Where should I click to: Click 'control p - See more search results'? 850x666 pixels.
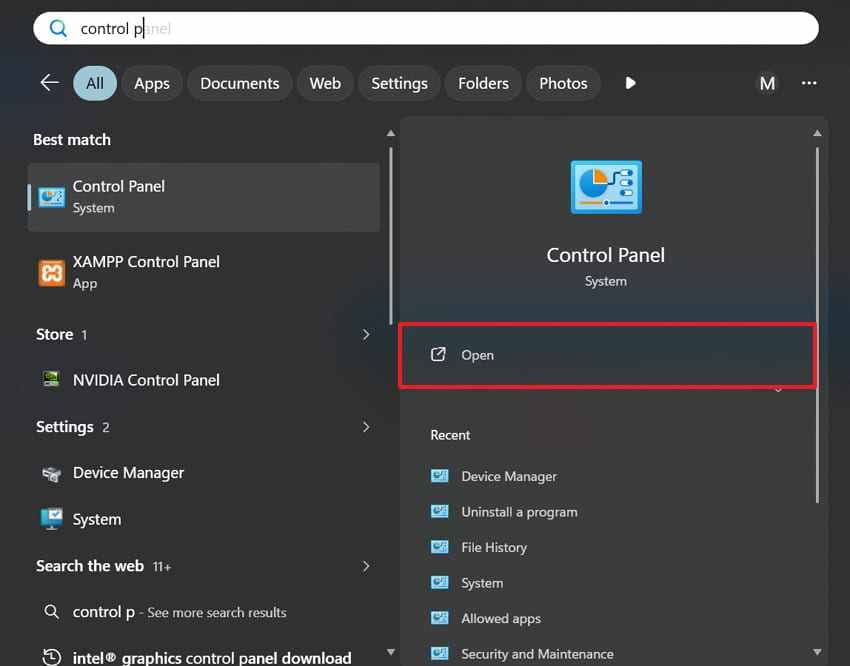click(204, 612)
